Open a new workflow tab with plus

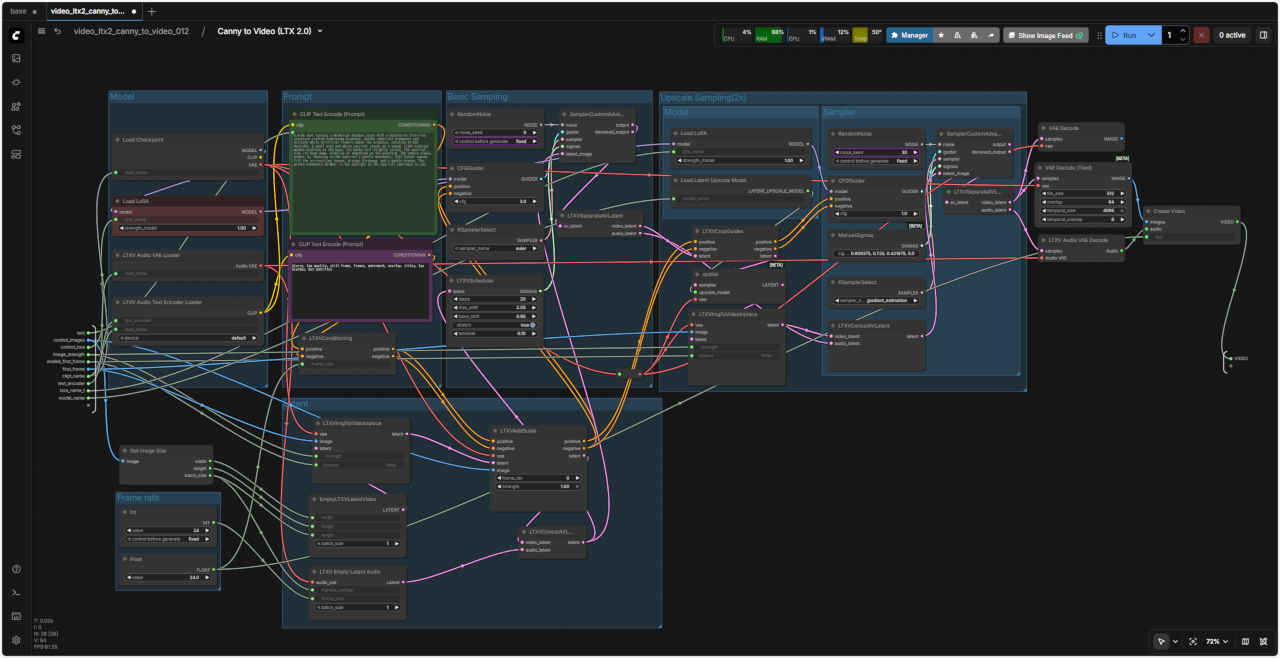(x=152, y=11)
